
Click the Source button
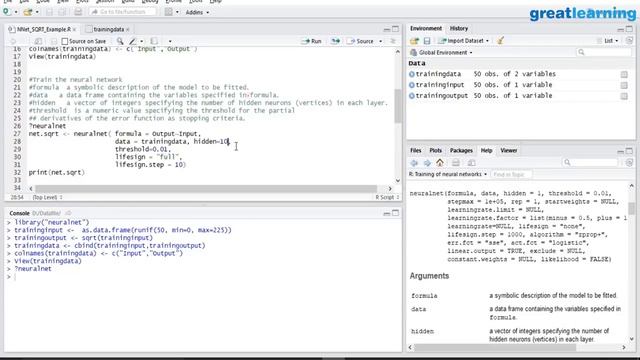click(x=360, y=41)
